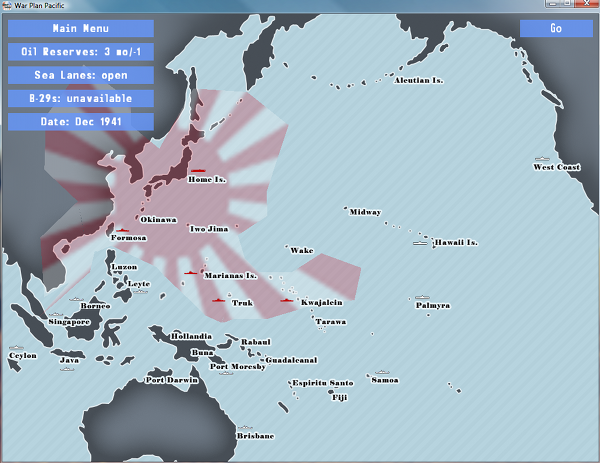Click the Singapore label
Viewport: 600px width, 463px height.
pyautogui.click(x=69, y=322)
